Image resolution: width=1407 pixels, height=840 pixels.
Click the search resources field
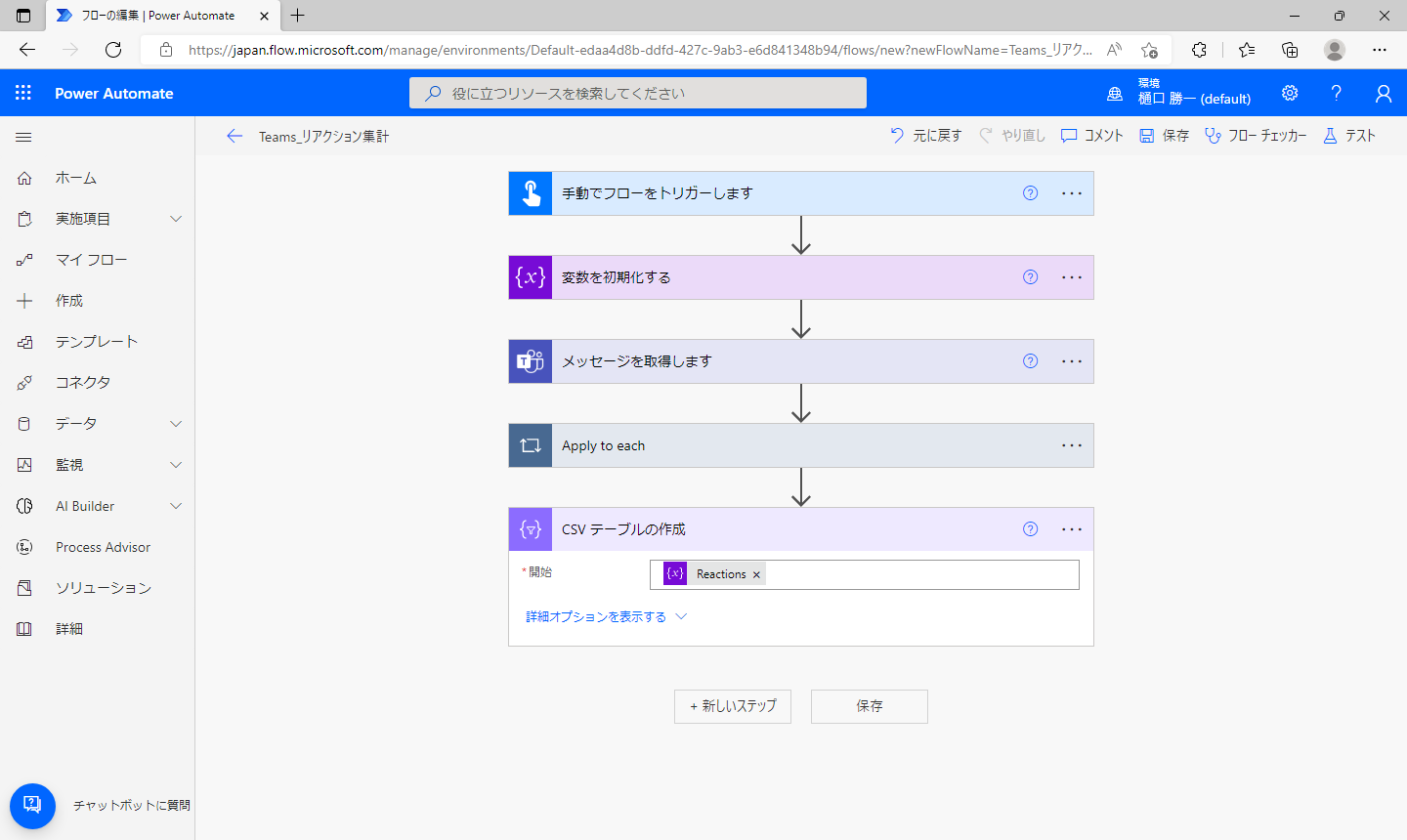[638, 93]
